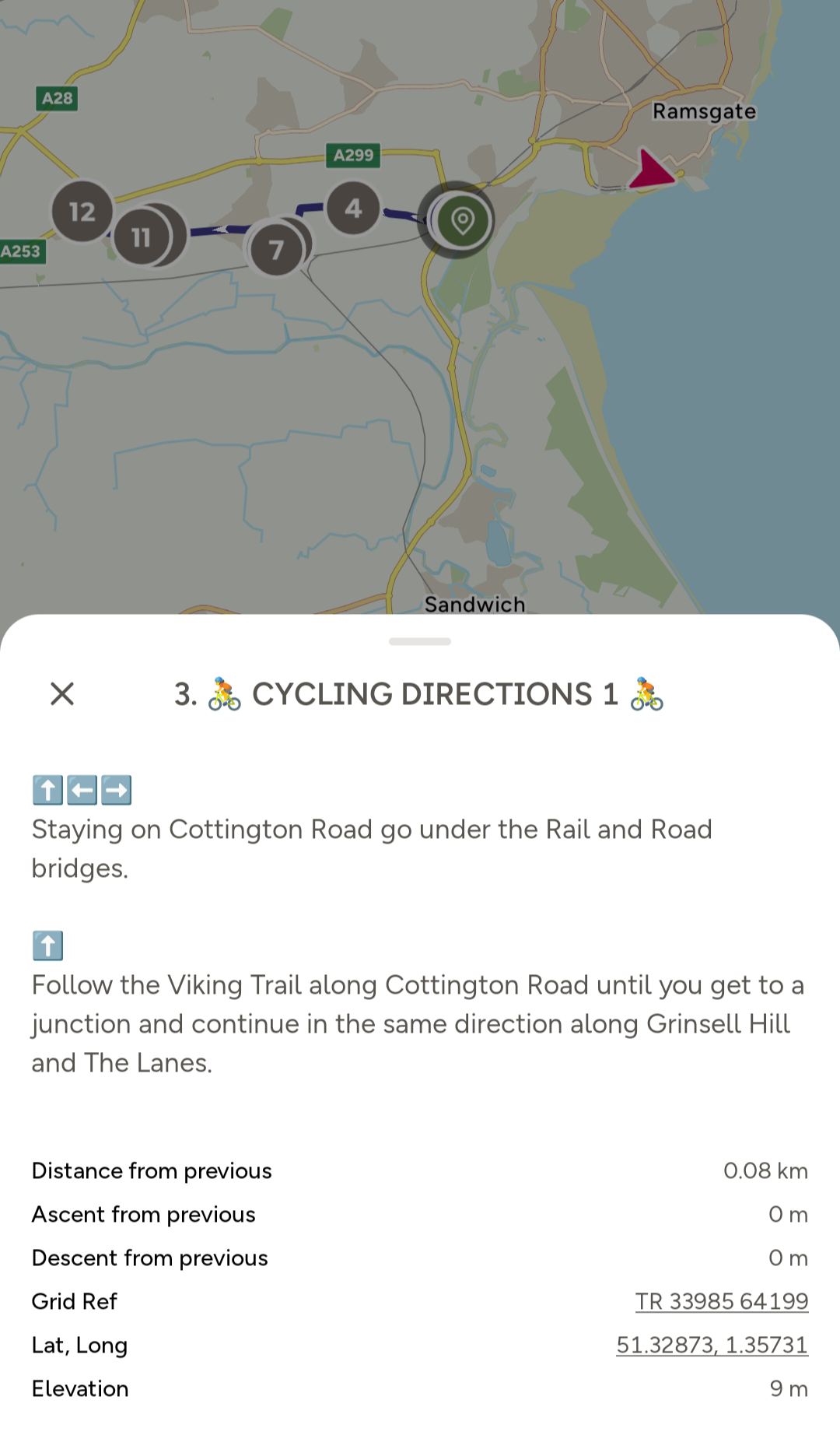
Task: Select the green location pin marker
Action: tap(463, 221)
